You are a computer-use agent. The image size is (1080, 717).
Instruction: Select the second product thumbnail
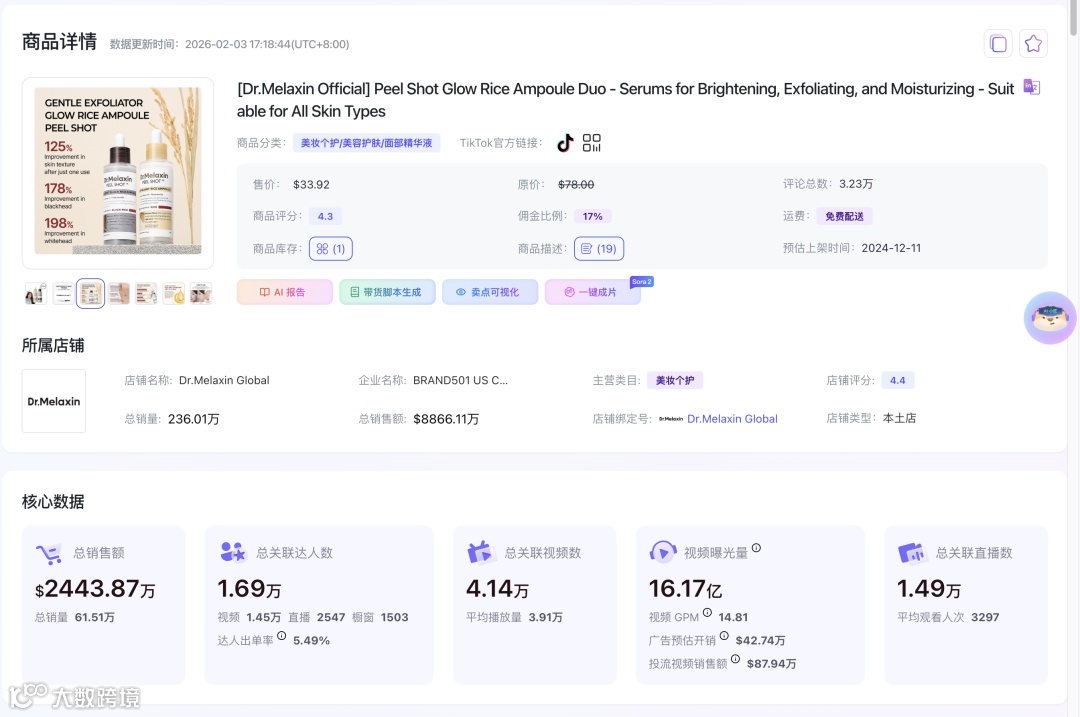[x=63, y=294]
